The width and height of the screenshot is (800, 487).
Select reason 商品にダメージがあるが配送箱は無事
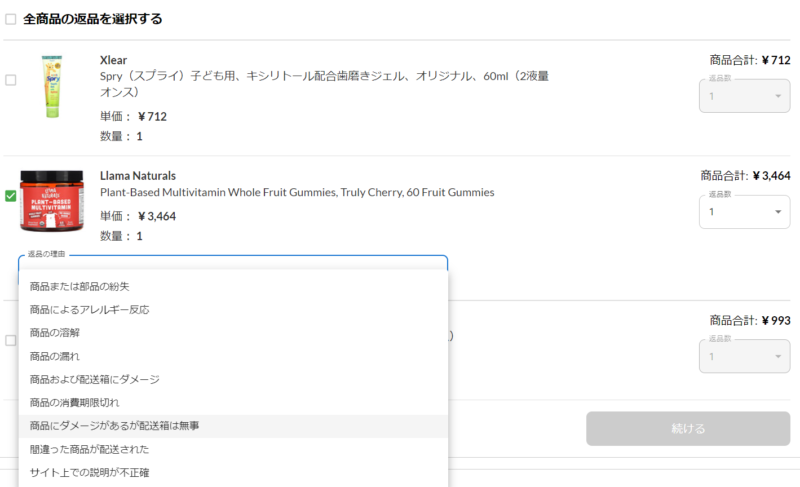click(x=233, y=426)
